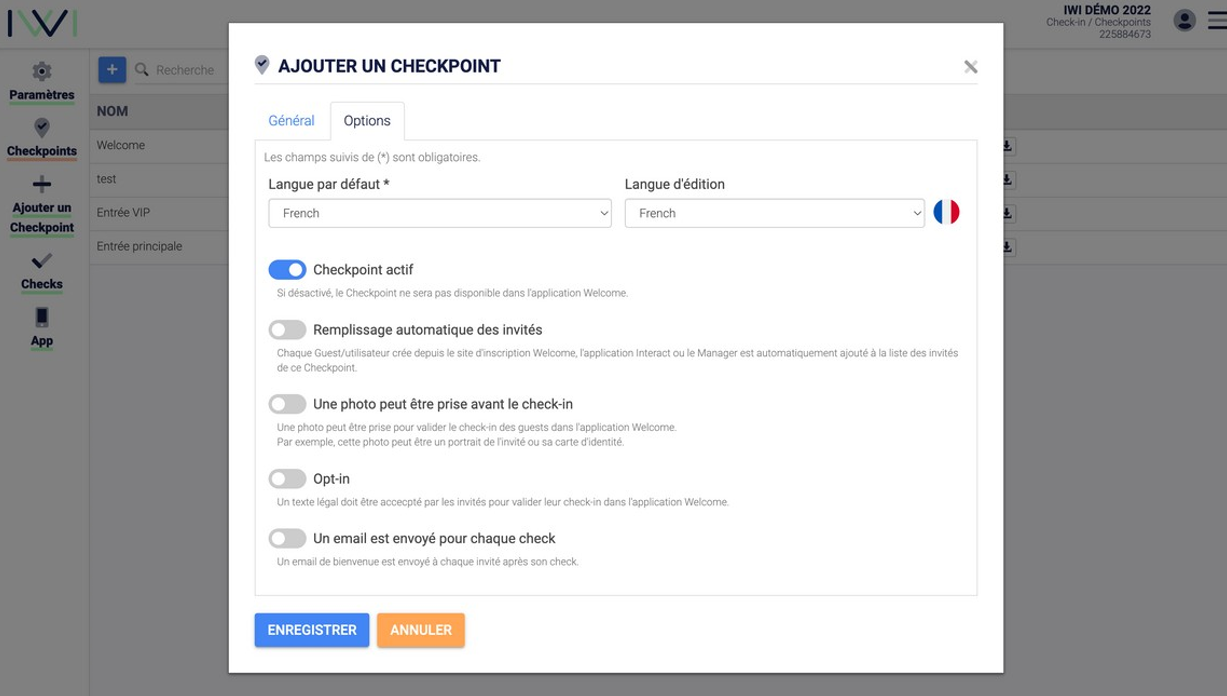1227x696 pixels.
Task: Click the French flag icon
Action: 946,212
